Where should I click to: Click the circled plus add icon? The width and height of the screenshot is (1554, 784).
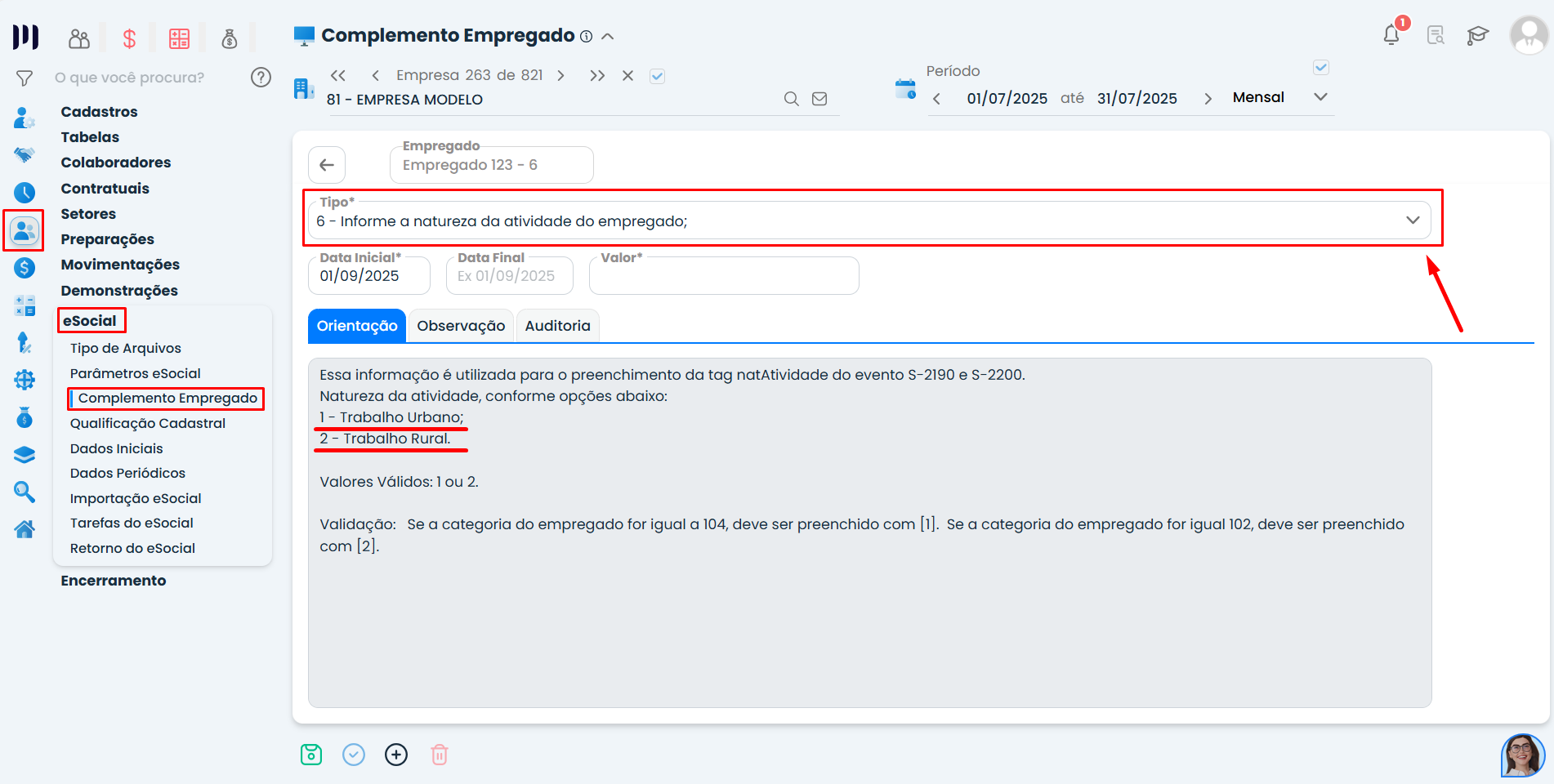tap(396, 755)
